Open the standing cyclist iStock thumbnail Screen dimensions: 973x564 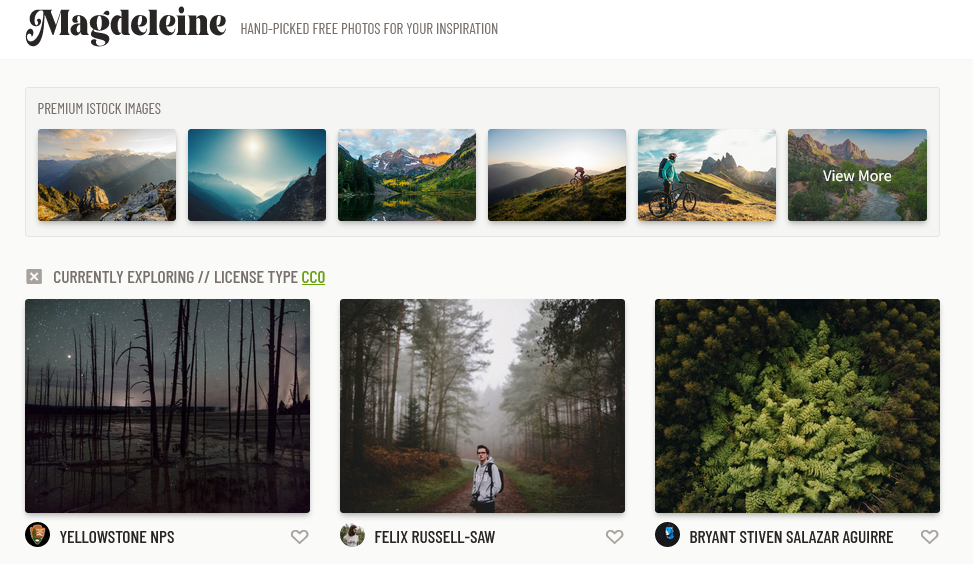[x=707, y=175]
